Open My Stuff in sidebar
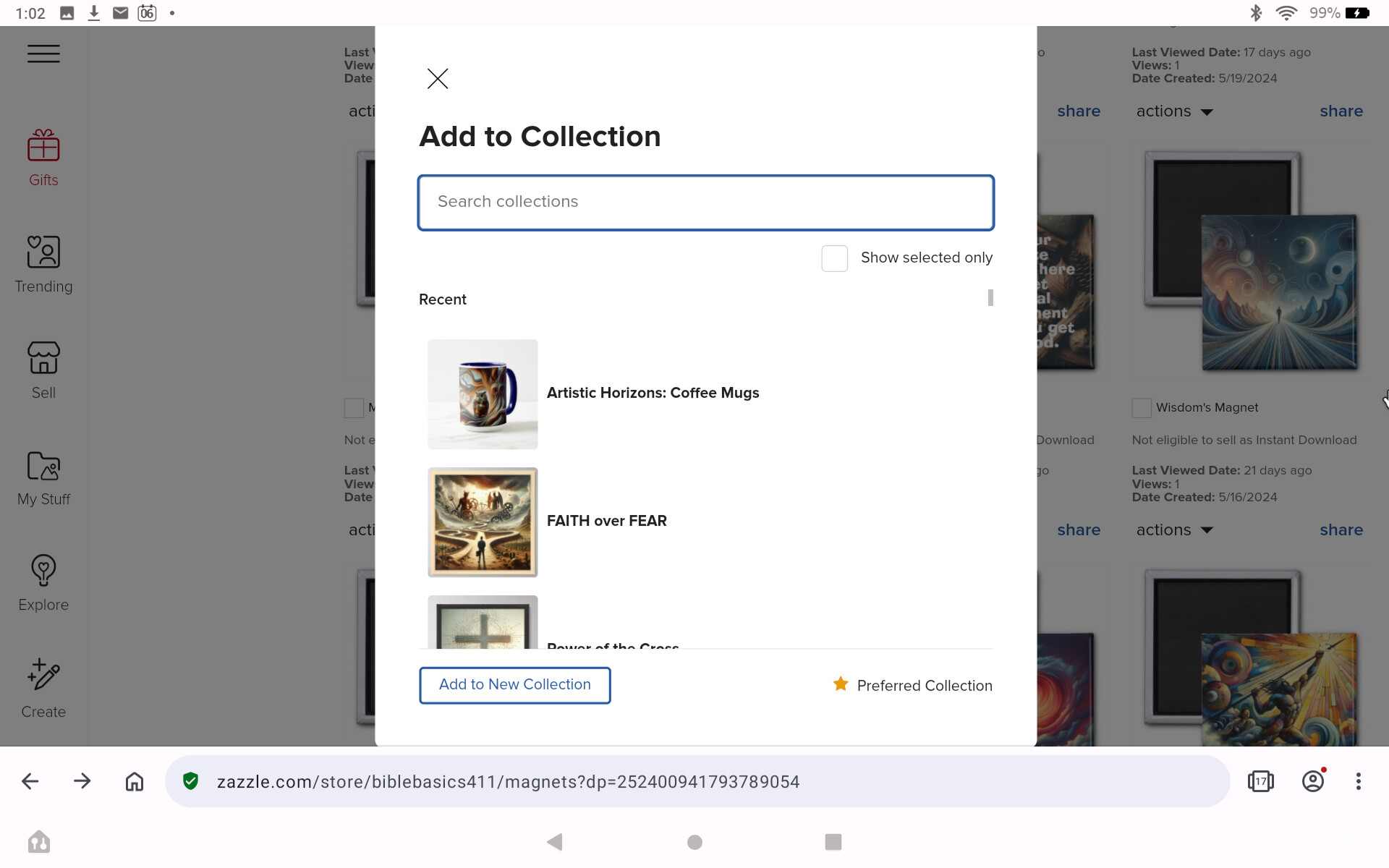Image resolution: width=1389 pixels, height=868 pixels. 43,478
